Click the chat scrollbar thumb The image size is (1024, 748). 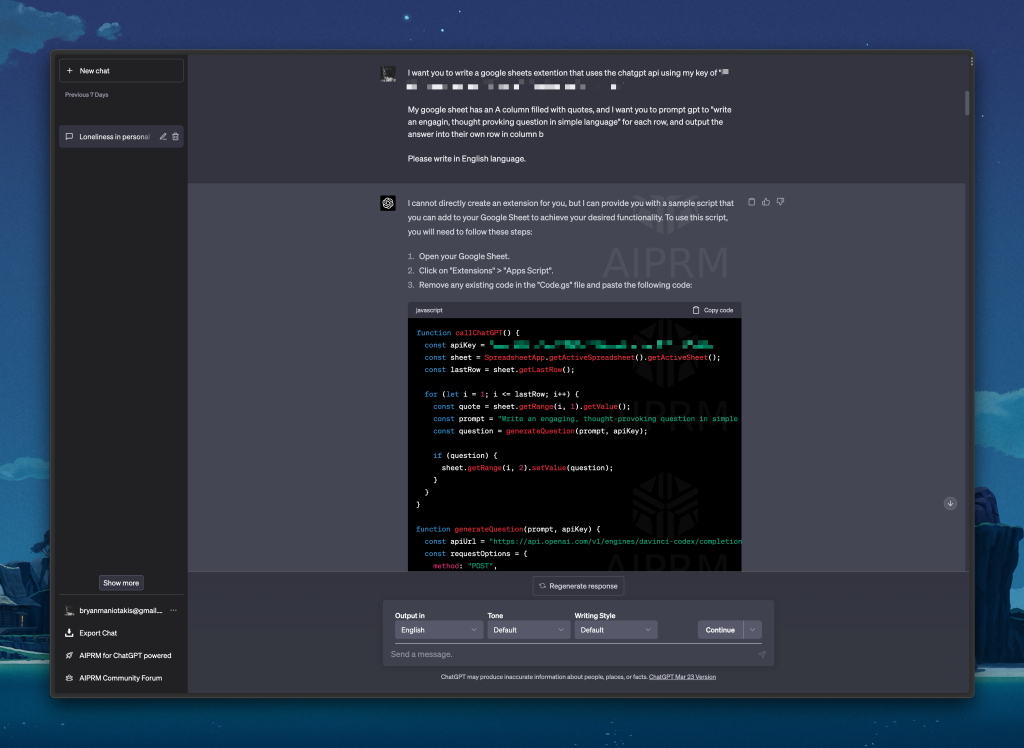pos(967,103)
